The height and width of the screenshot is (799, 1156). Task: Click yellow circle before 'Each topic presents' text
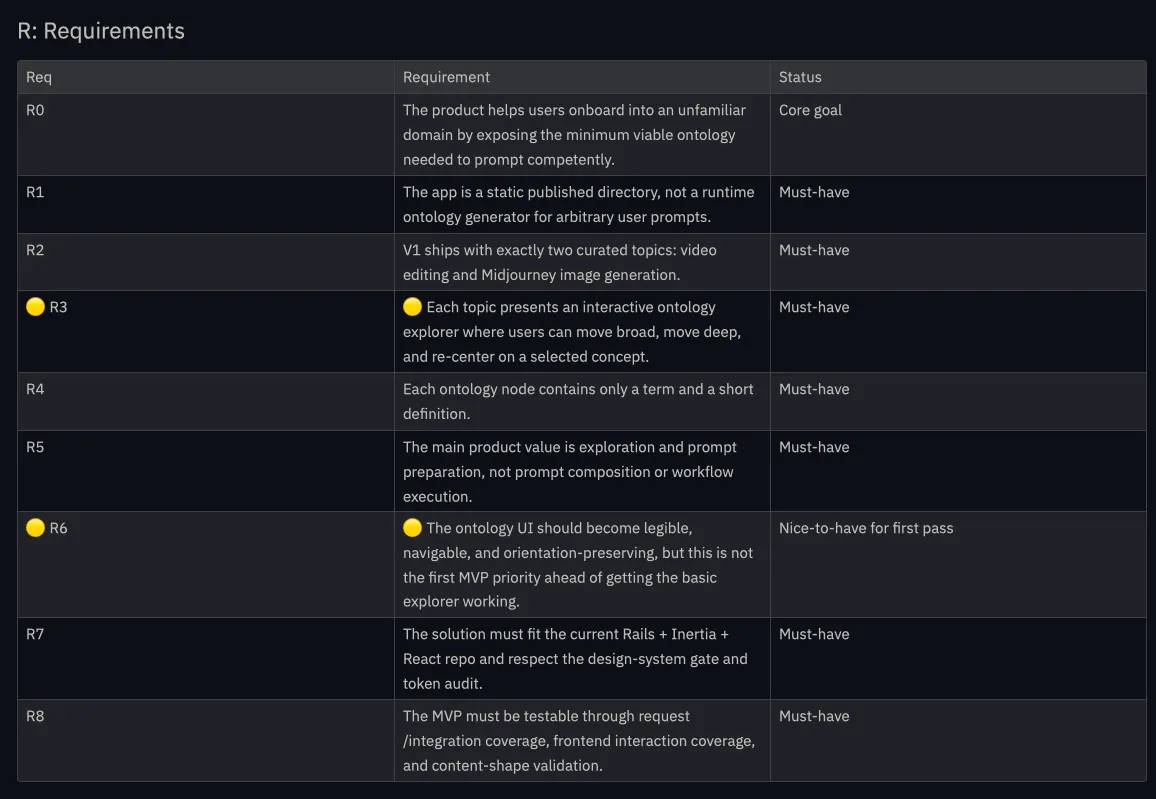click(412, 307)
